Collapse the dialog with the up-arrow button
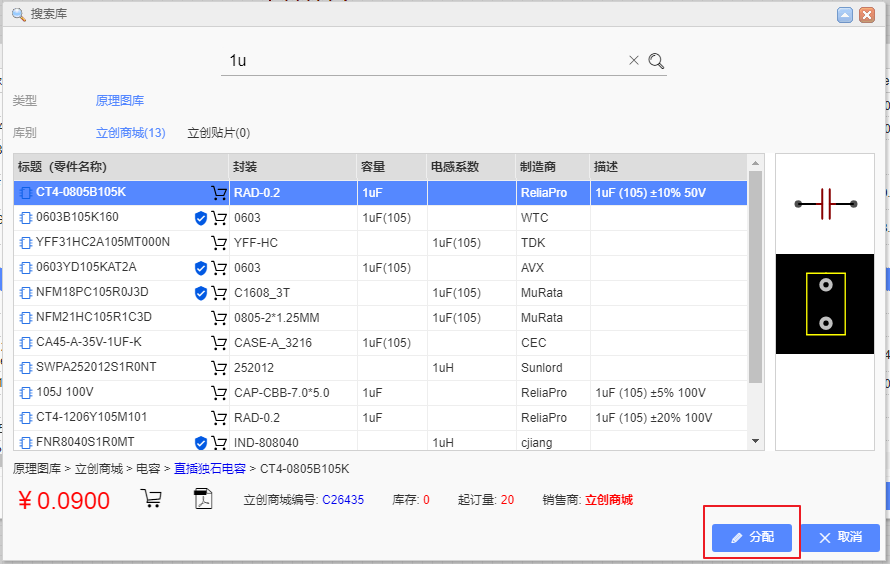This screenshot has height=564, width=890. click(x=845, y=15)
